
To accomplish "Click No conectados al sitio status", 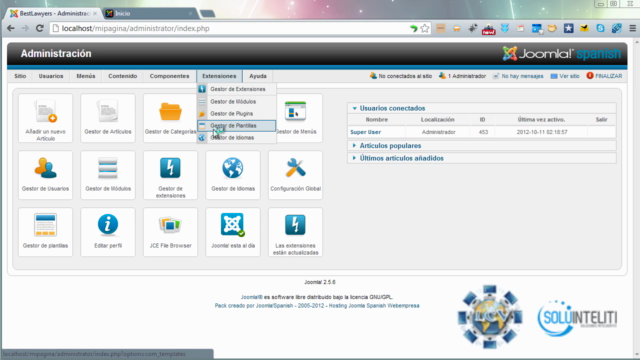I will 401,76.
